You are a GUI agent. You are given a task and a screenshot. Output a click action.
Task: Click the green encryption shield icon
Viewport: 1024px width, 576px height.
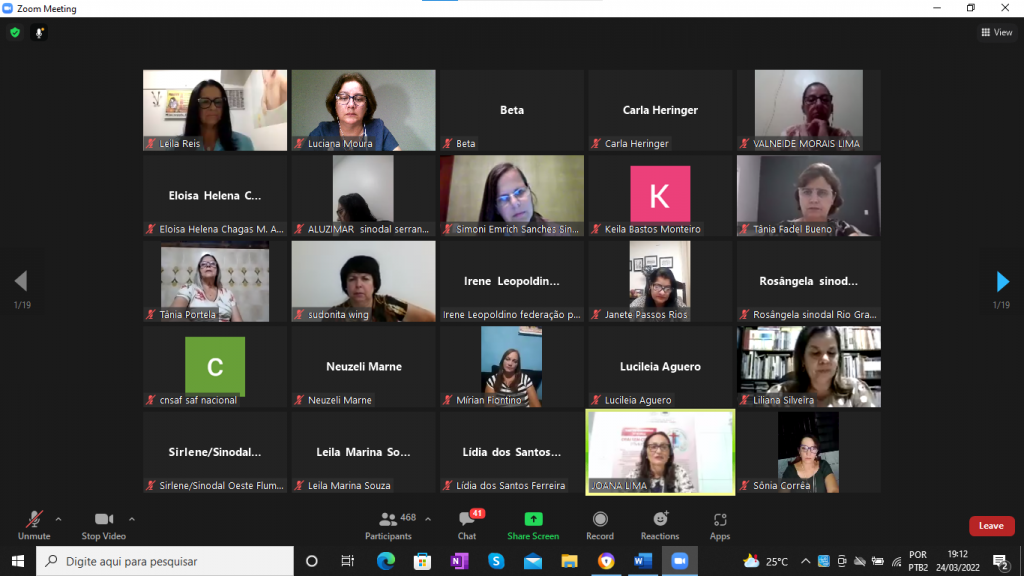click(x=15, y=33)
